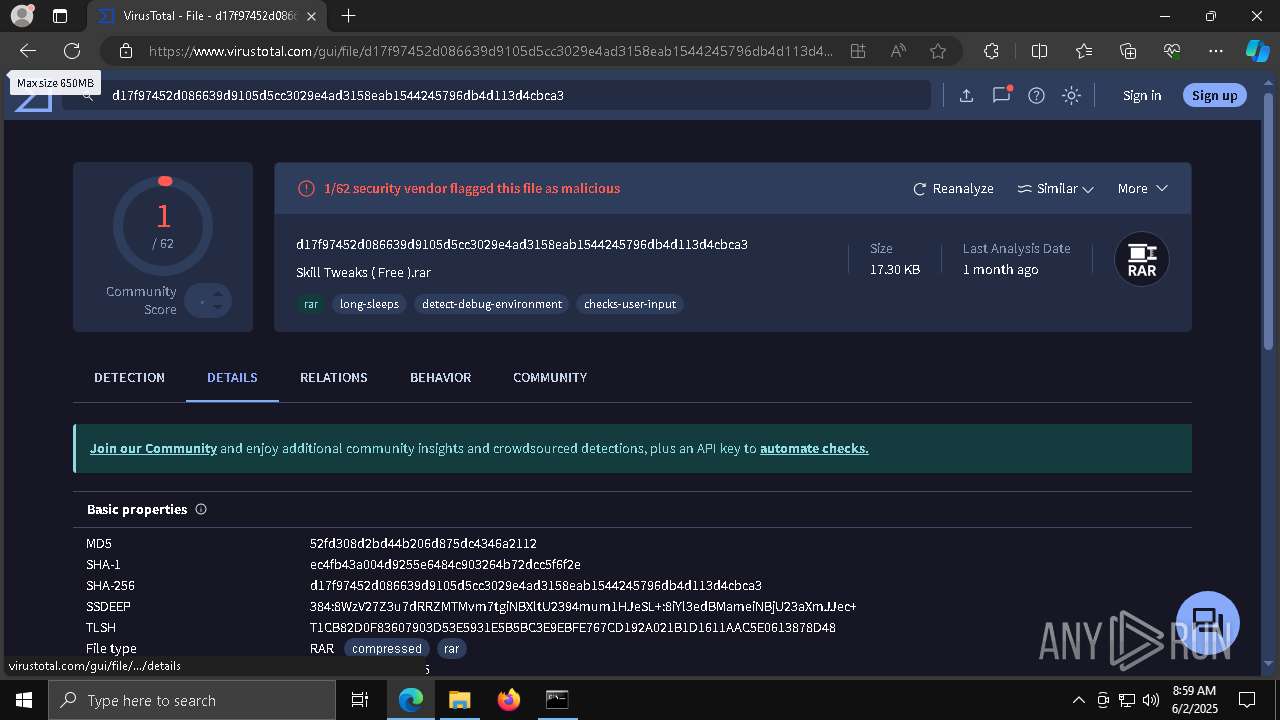
Task: Select the DETAILS tab
Action: pyautogui.click(x=232, y=377)
